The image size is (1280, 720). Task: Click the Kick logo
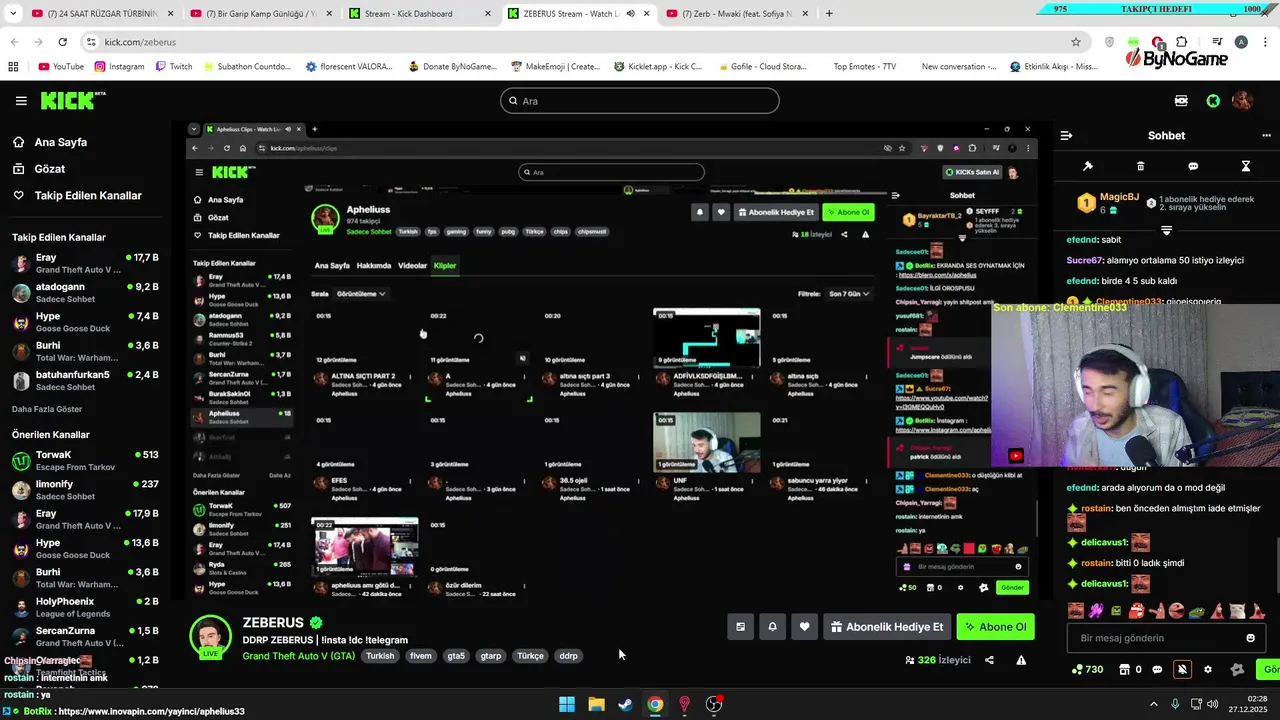point(72,100)
